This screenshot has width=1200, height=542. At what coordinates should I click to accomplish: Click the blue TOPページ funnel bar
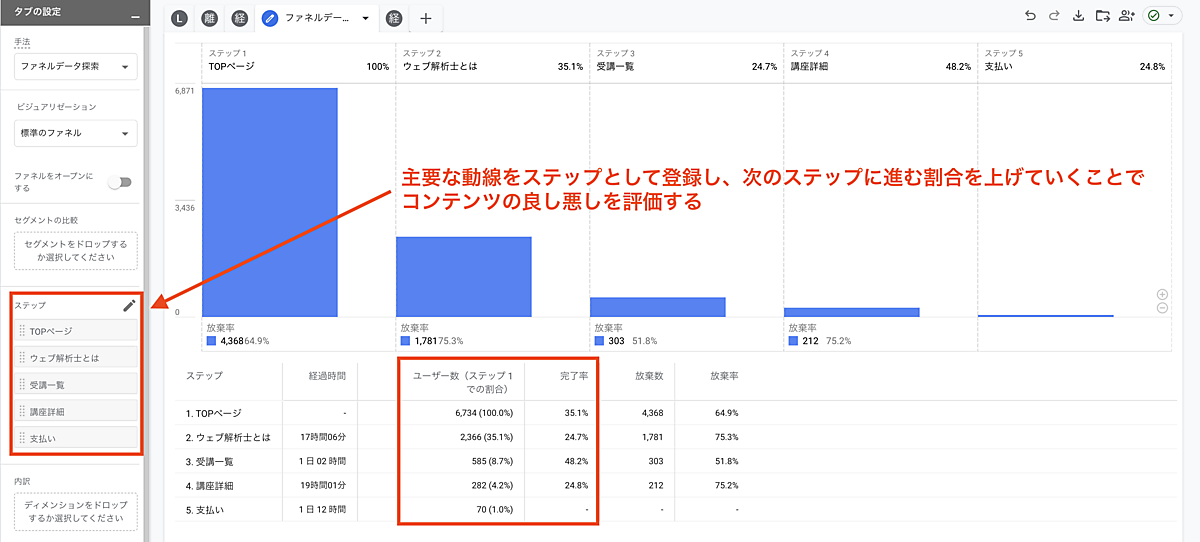(269, 202)
